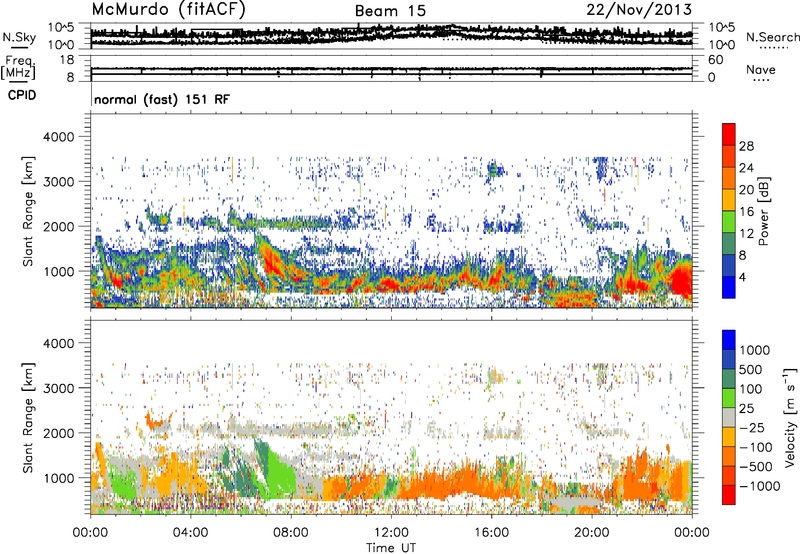Click the dotted legend line under N.Search

click(774, 48)
